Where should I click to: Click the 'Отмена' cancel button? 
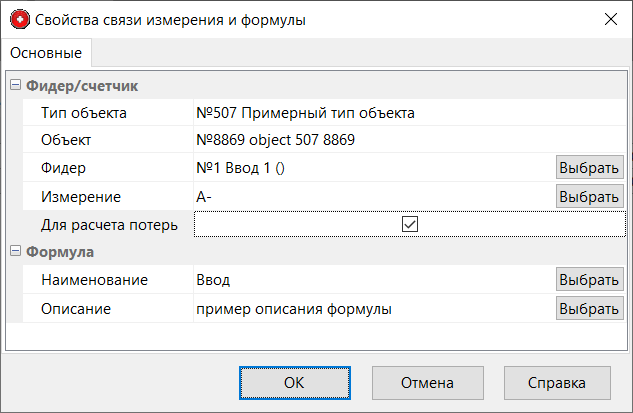pyautogui.click(x=427, y=382)
